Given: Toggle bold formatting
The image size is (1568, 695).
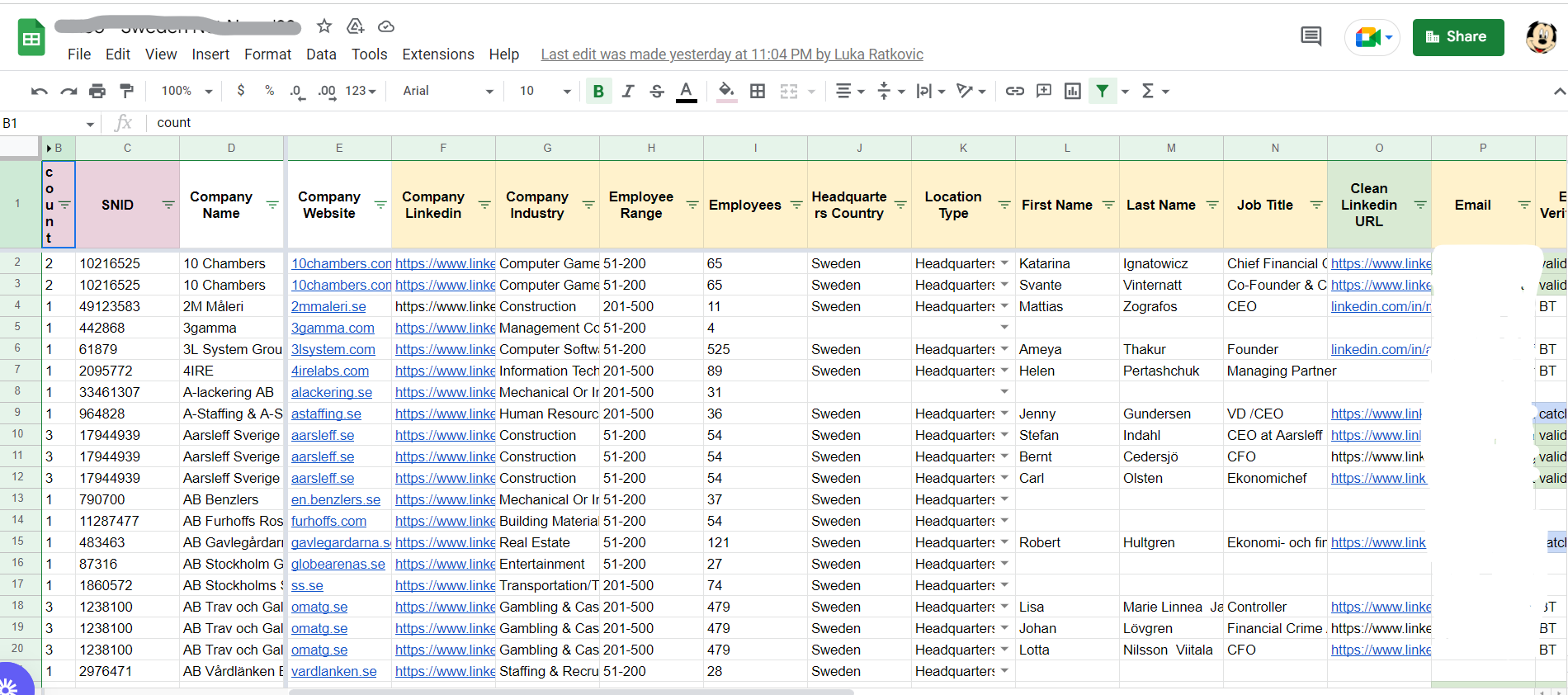Looking at the screenshot, I should 598,91.
